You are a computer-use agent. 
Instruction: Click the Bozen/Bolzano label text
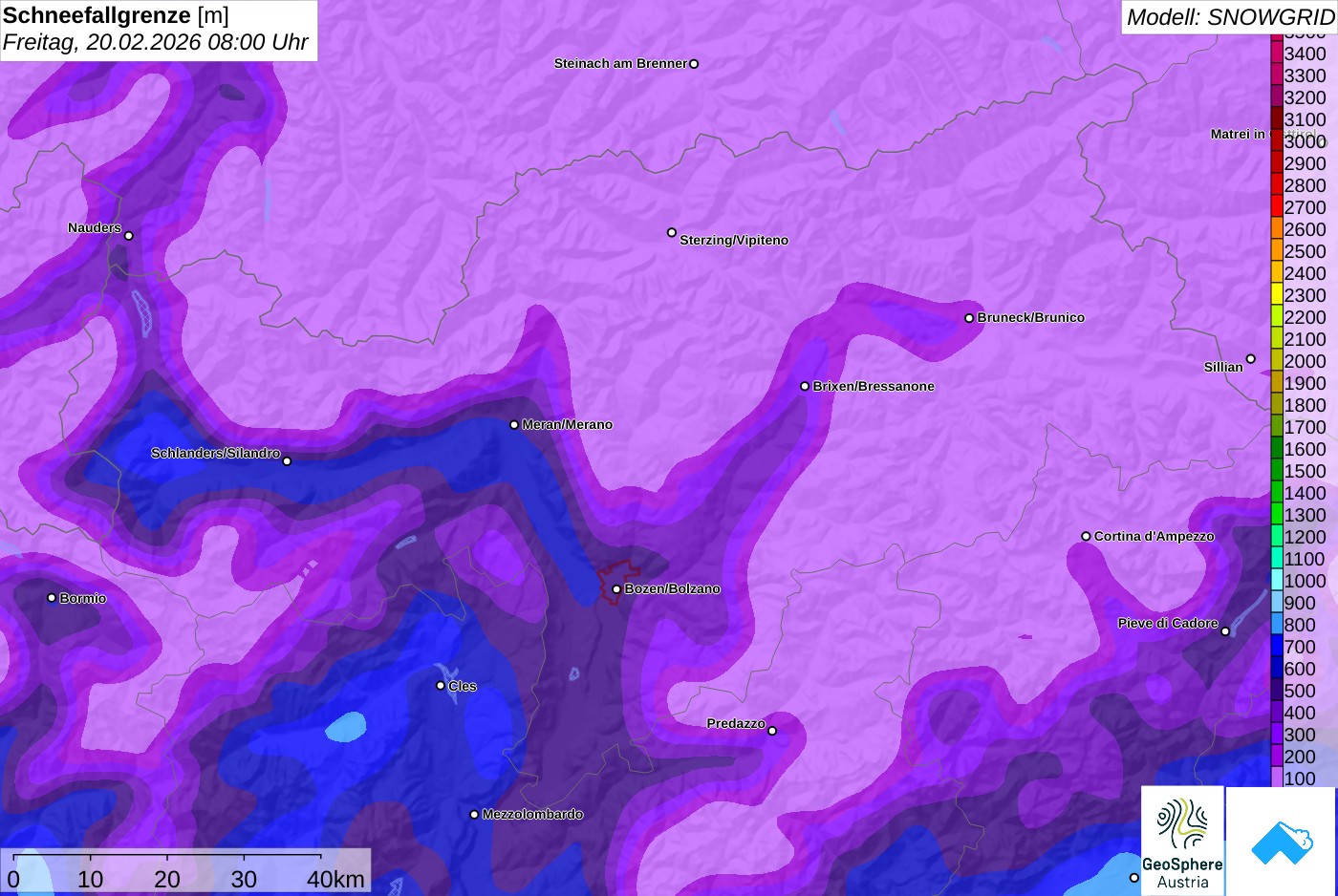672,588
